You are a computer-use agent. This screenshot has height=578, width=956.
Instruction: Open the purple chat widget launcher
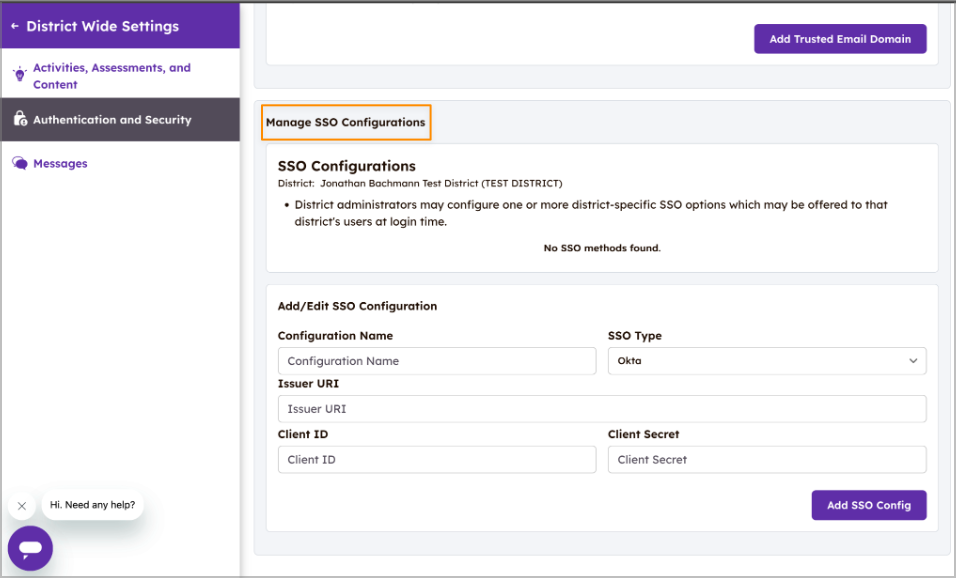[30, 548]
